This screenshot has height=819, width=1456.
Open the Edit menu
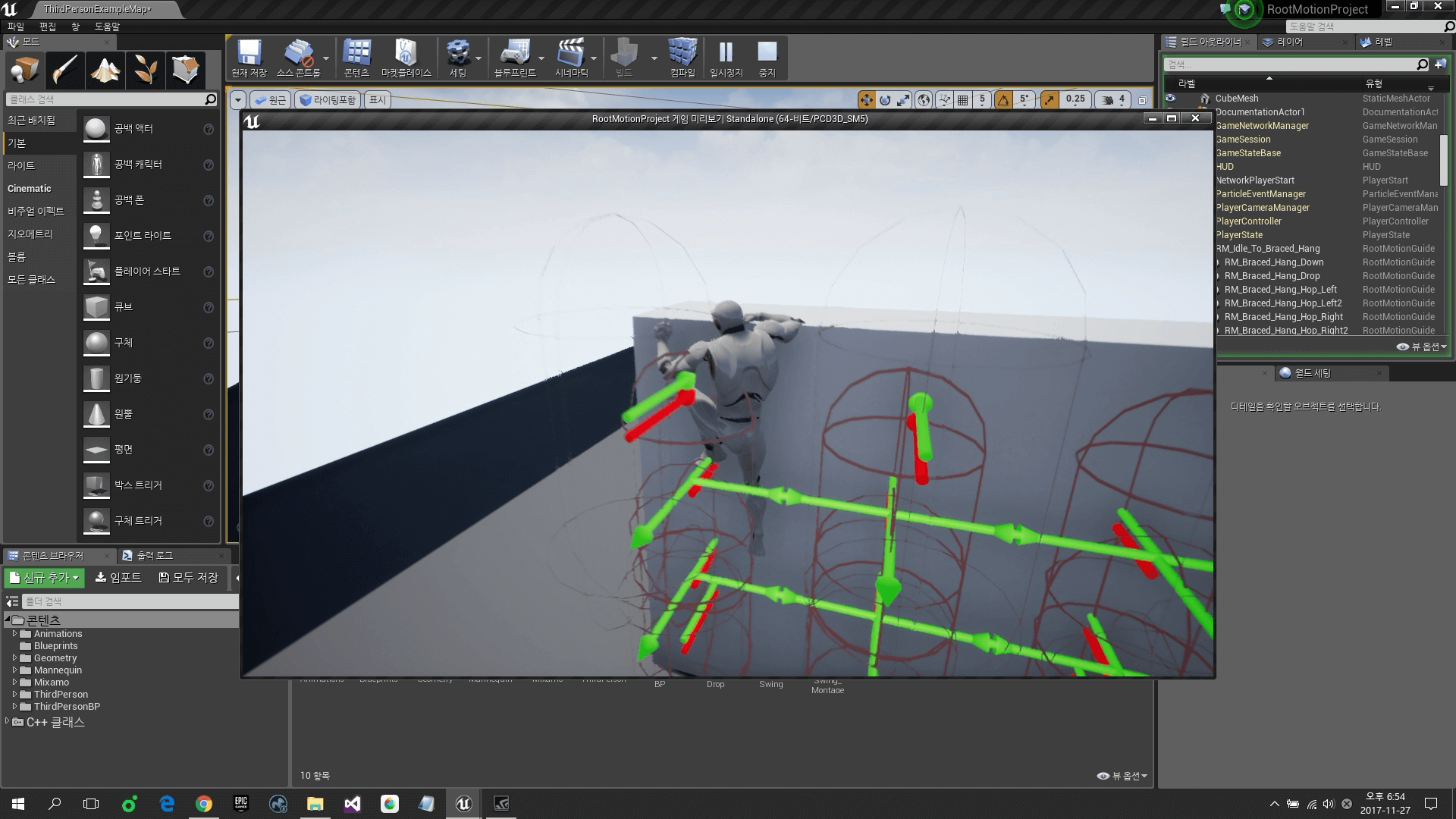[48, 27]
